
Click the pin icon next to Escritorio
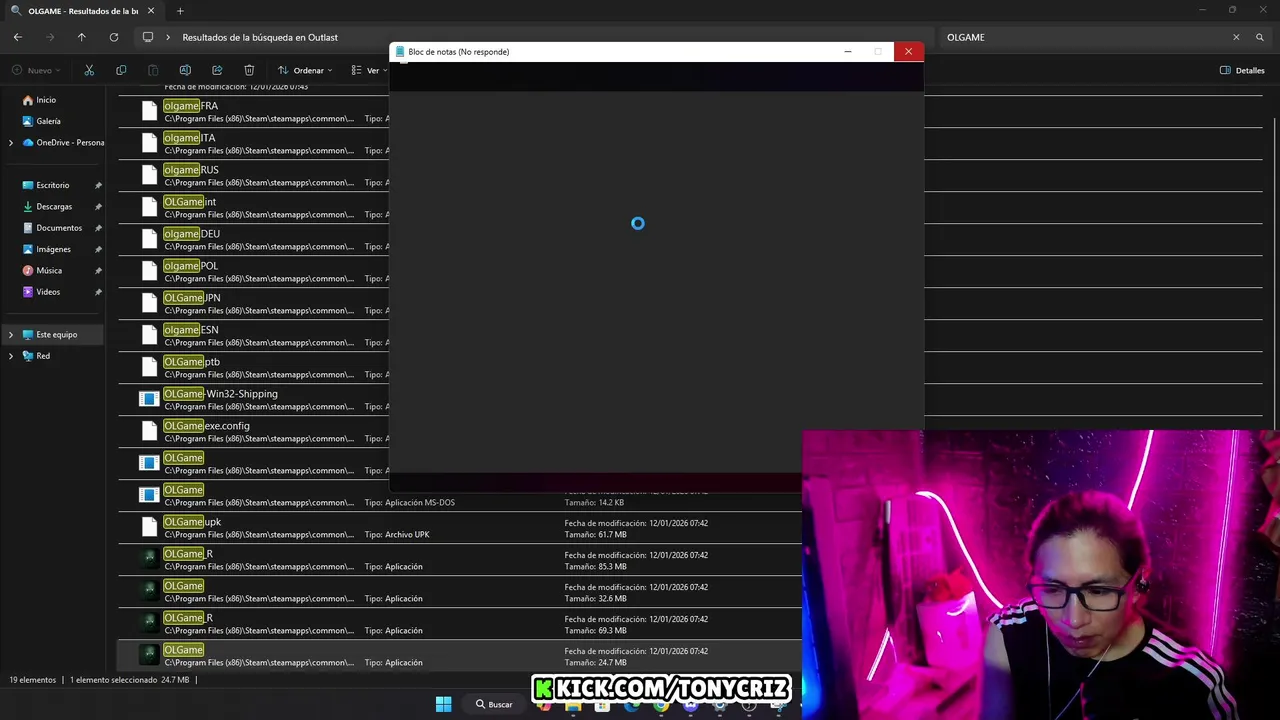click(x=98, y=185)
